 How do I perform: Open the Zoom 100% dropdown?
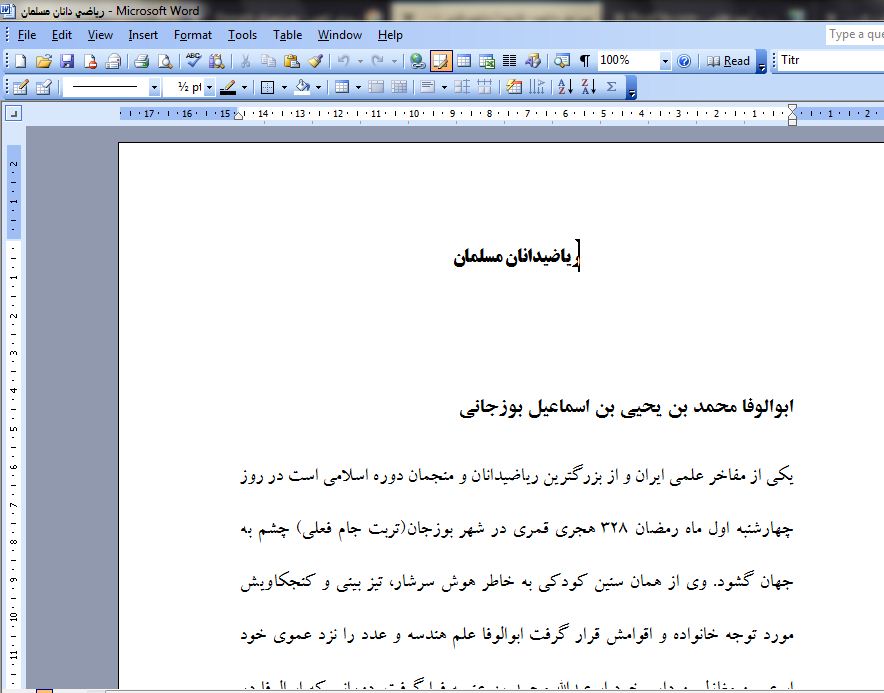[x=665, y=61]
